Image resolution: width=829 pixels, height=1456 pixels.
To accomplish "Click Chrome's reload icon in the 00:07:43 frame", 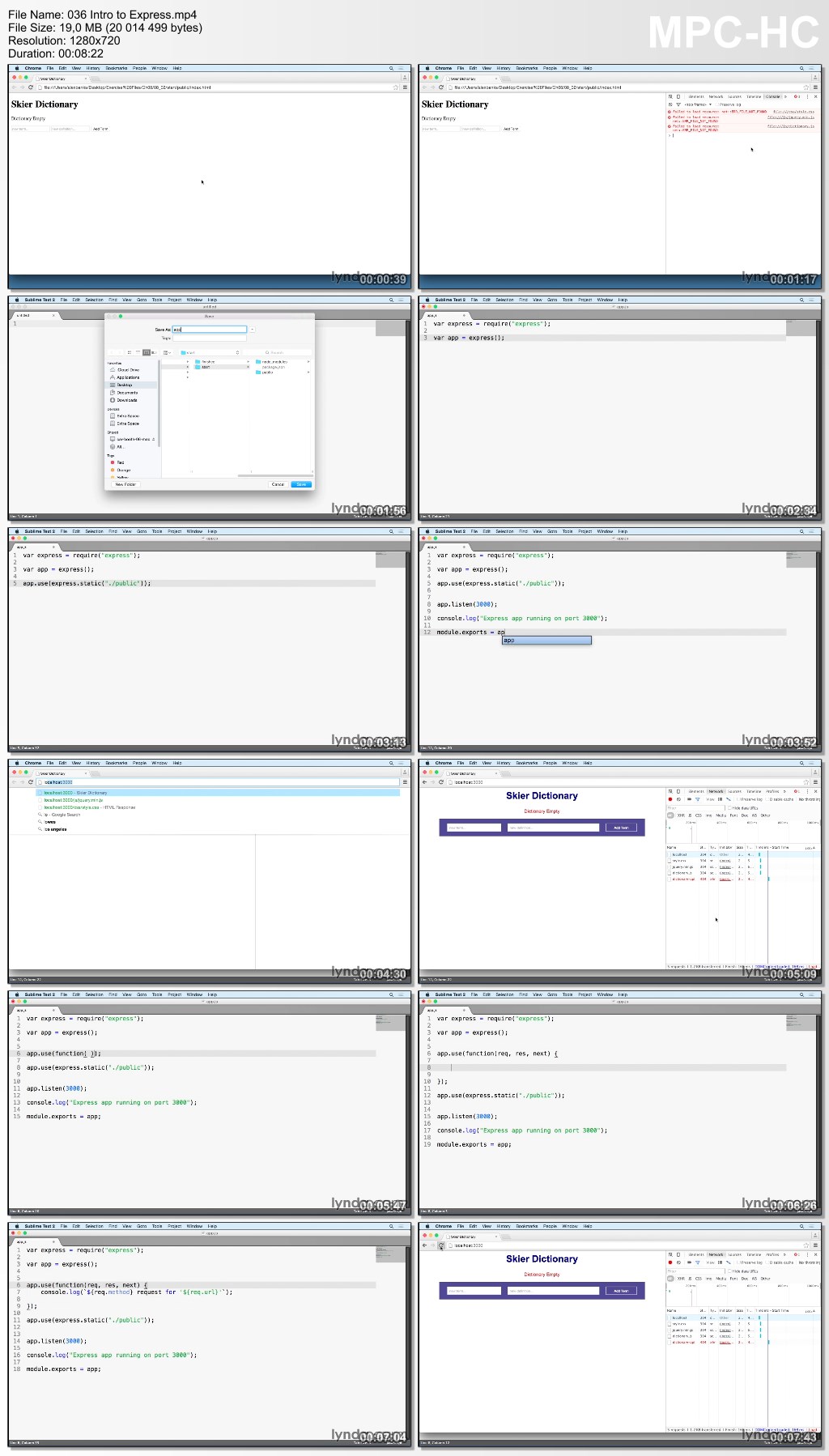I will coord(441,1245).
